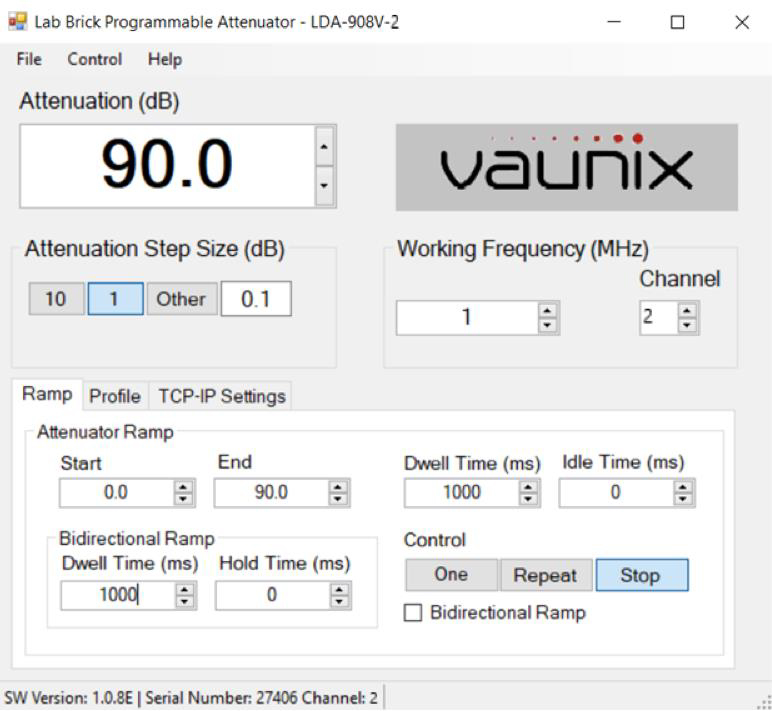This screenshot has width=772, height=711.
Task: Click the Lab Brick app icon in title bar
Action: tap(18, 22)
